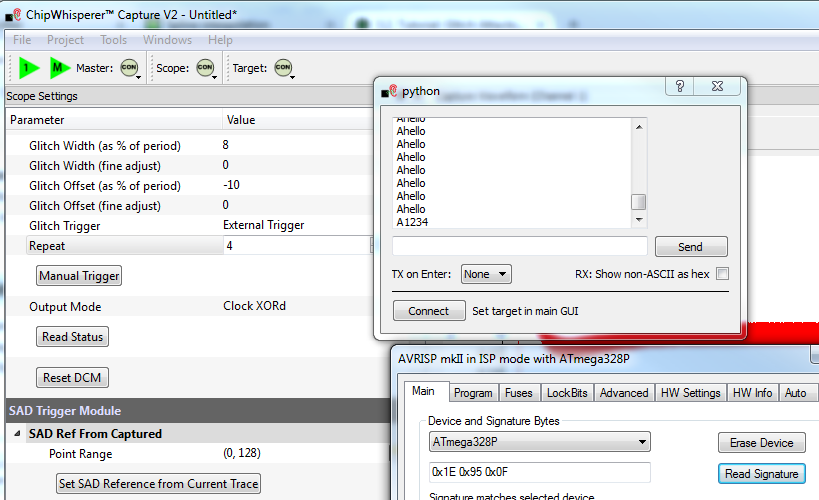The image size is (819, 500).
Task: Click the Master connection status icon
Action: pyautogui.click(x=129, y=68)
